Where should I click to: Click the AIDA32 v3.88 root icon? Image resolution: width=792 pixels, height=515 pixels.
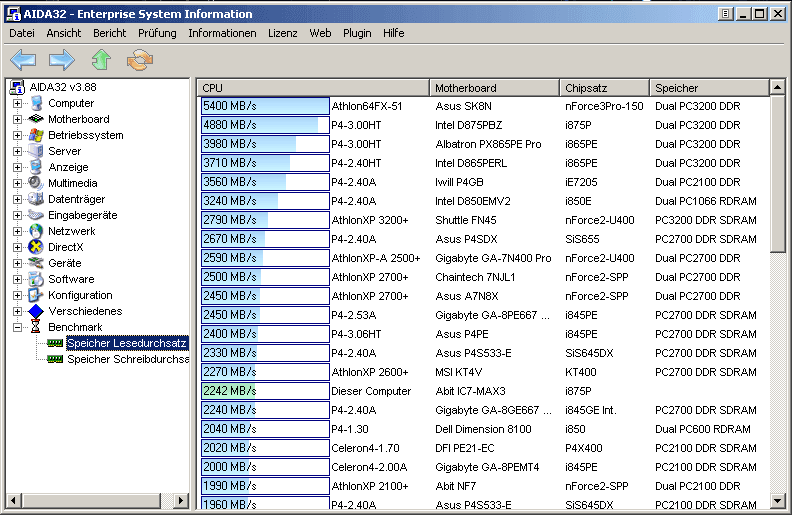point(17,87)
